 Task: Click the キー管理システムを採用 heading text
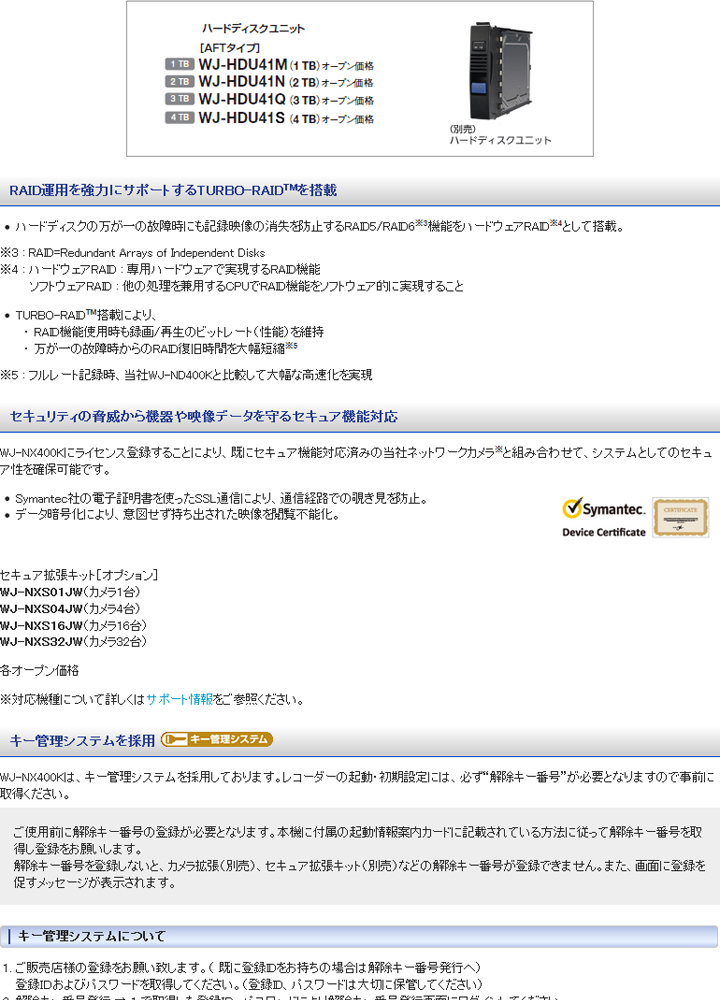pos(82,740)
